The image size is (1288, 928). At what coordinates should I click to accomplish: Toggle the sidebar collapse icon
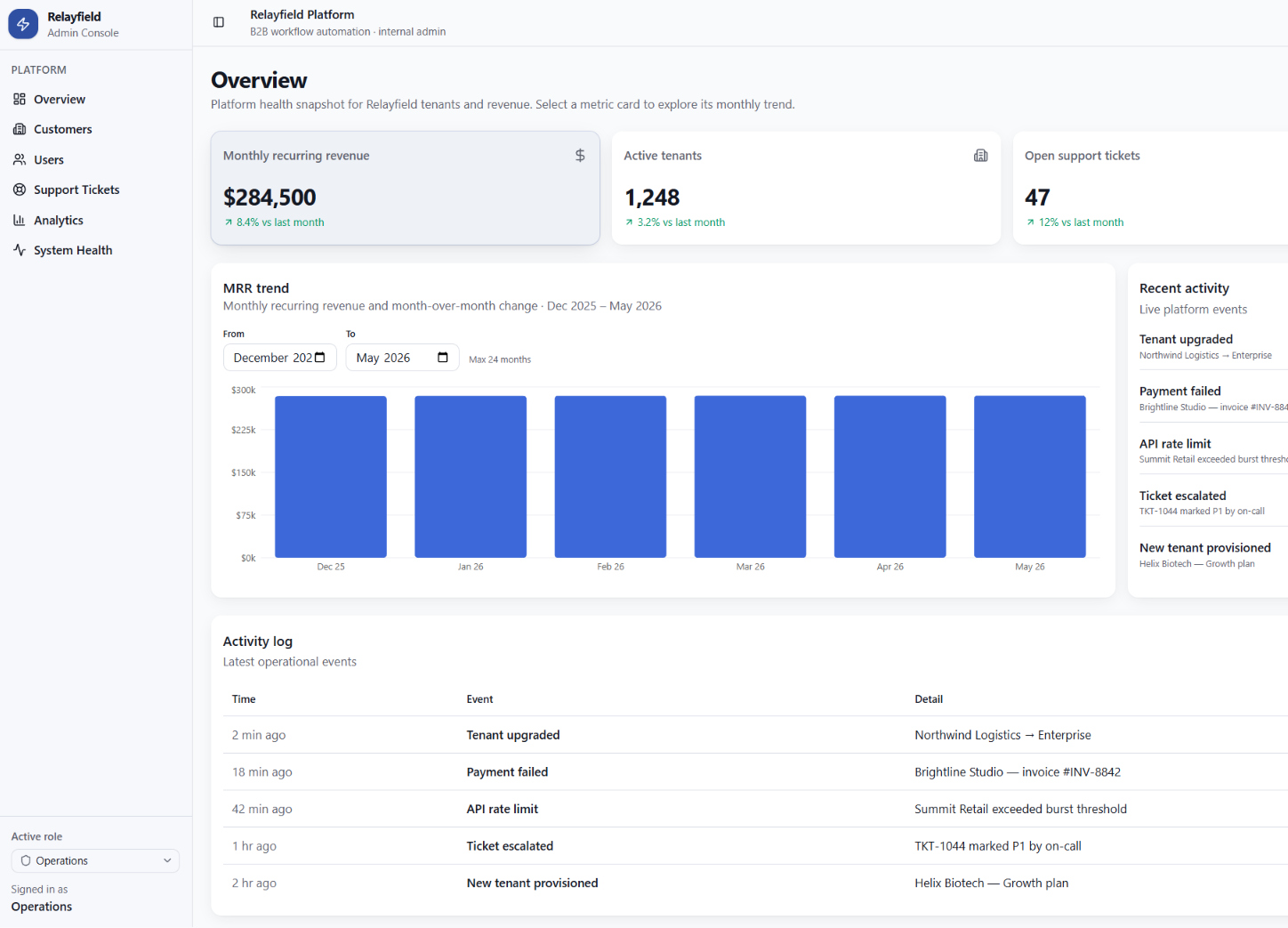(x=219, y=22)
